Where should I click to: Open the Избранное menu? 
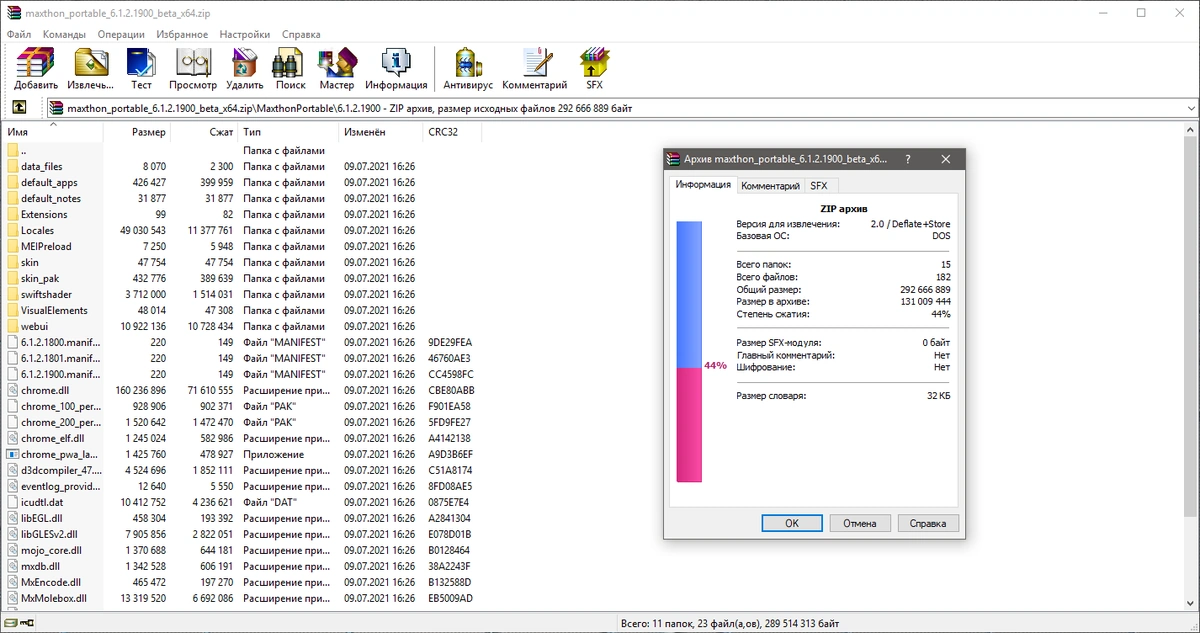pyautogui.click(x=183, y=34)
